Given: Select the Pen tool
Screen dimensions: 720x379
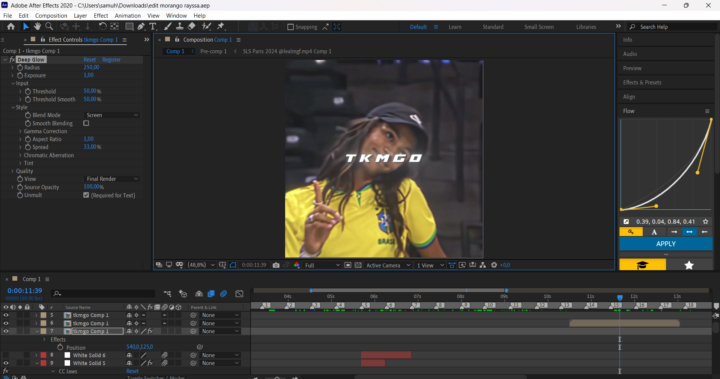Looking at the screenshot, I should 141,27.
